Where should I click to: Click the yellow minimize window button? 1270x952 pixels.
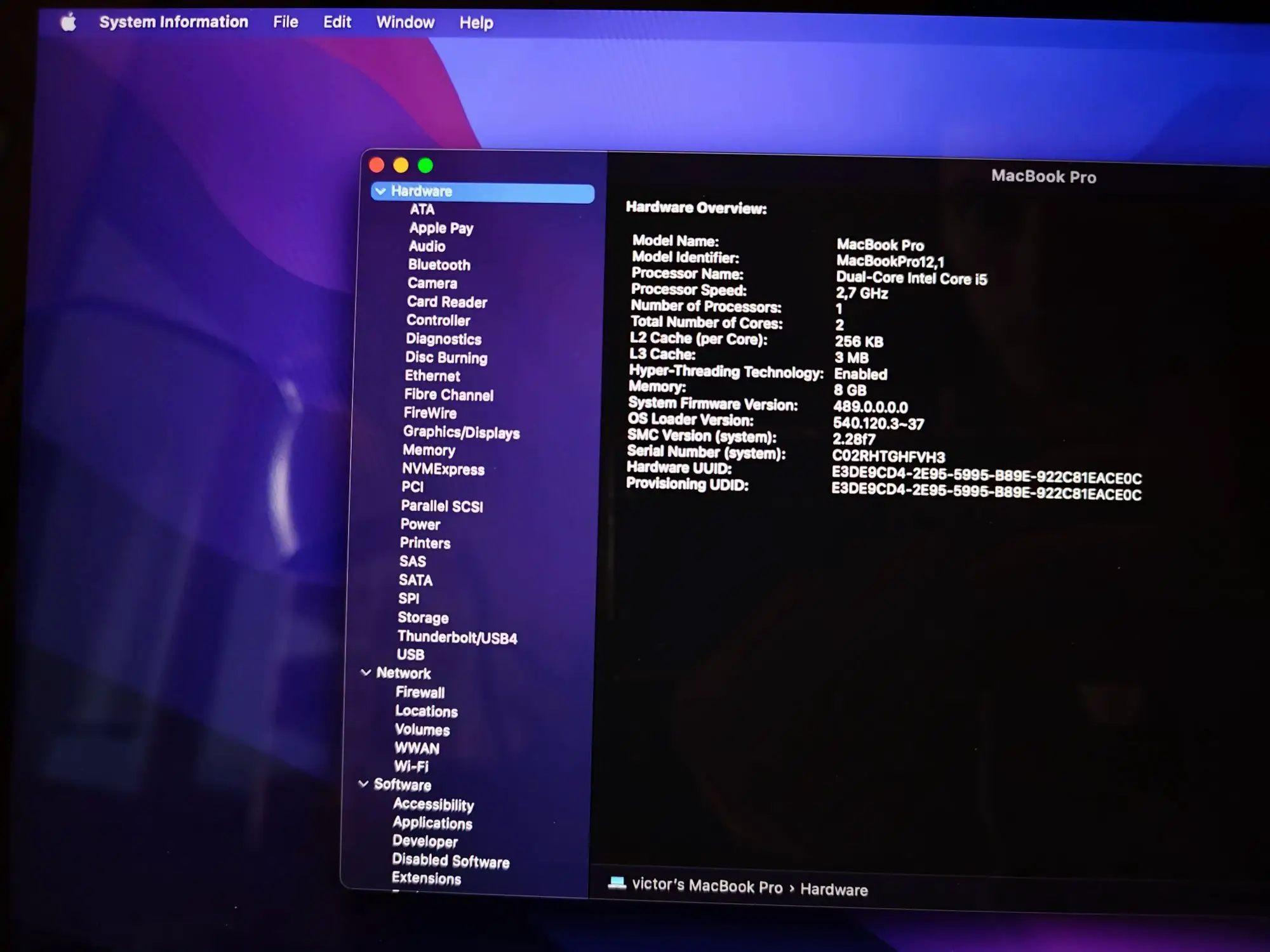[401, 166]
